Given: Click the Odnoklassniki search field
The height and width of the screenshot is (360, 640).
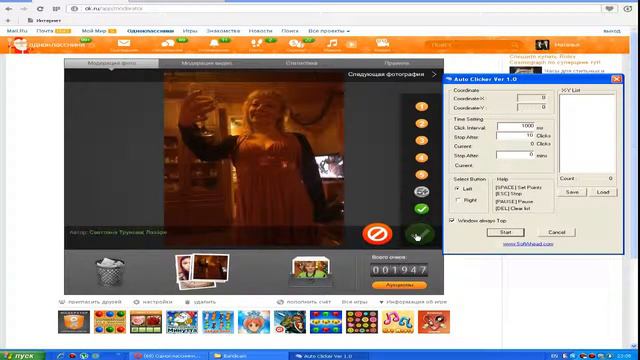Looking at the screenshot, I should (473, 44).
